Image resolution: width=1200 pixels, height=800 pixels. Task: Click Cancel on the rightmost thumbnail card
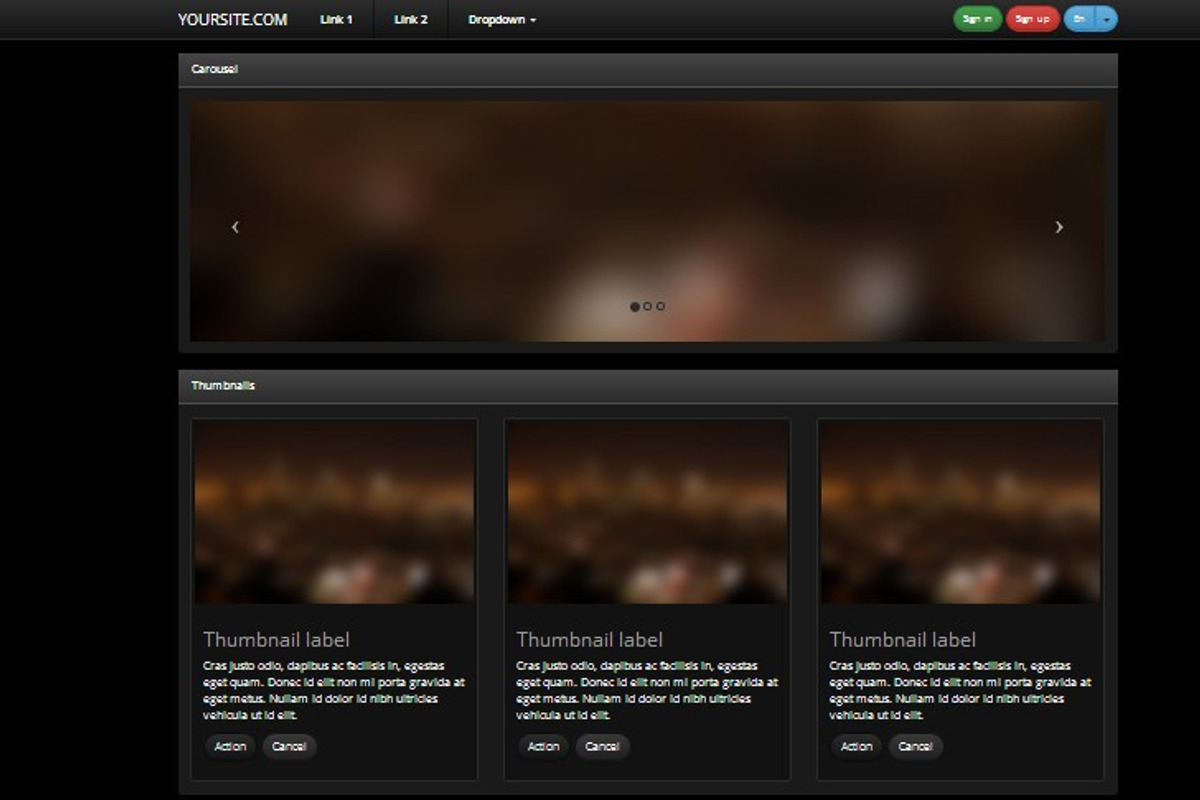(x=915, y=746)
